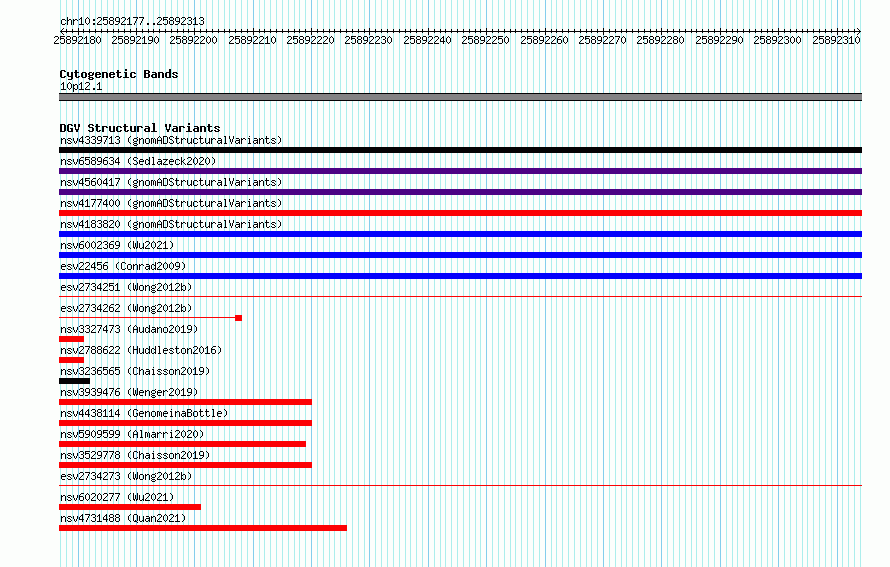Click the Cytogenetic Bands track heading
The height and width of the screenshot is (567, 890).
[x=119, y=74]
